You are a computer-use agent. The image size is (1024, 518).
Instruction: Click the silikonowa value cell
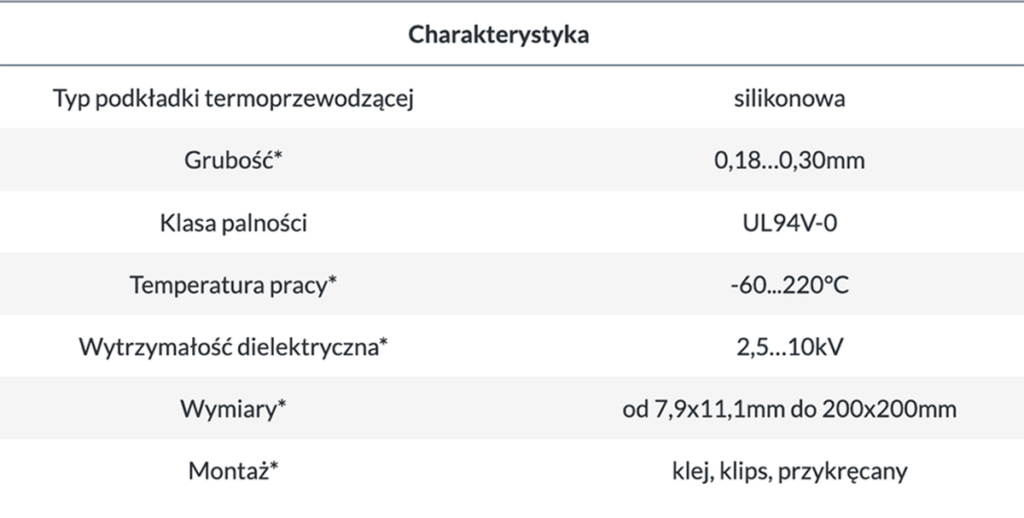[789, 98]
